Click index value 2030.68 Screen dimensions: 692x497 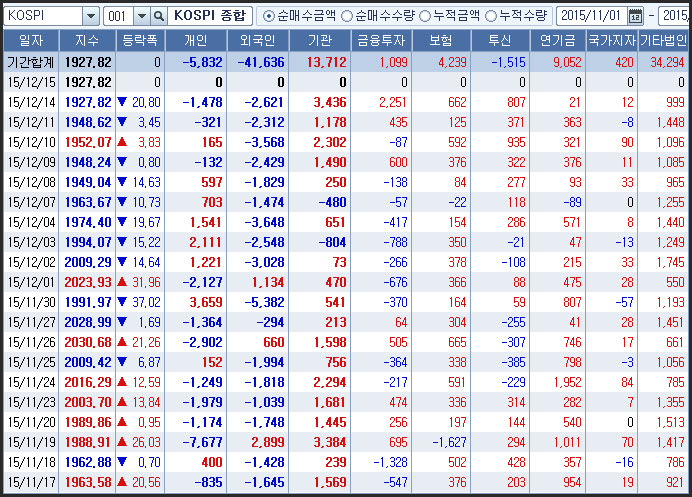88,342
